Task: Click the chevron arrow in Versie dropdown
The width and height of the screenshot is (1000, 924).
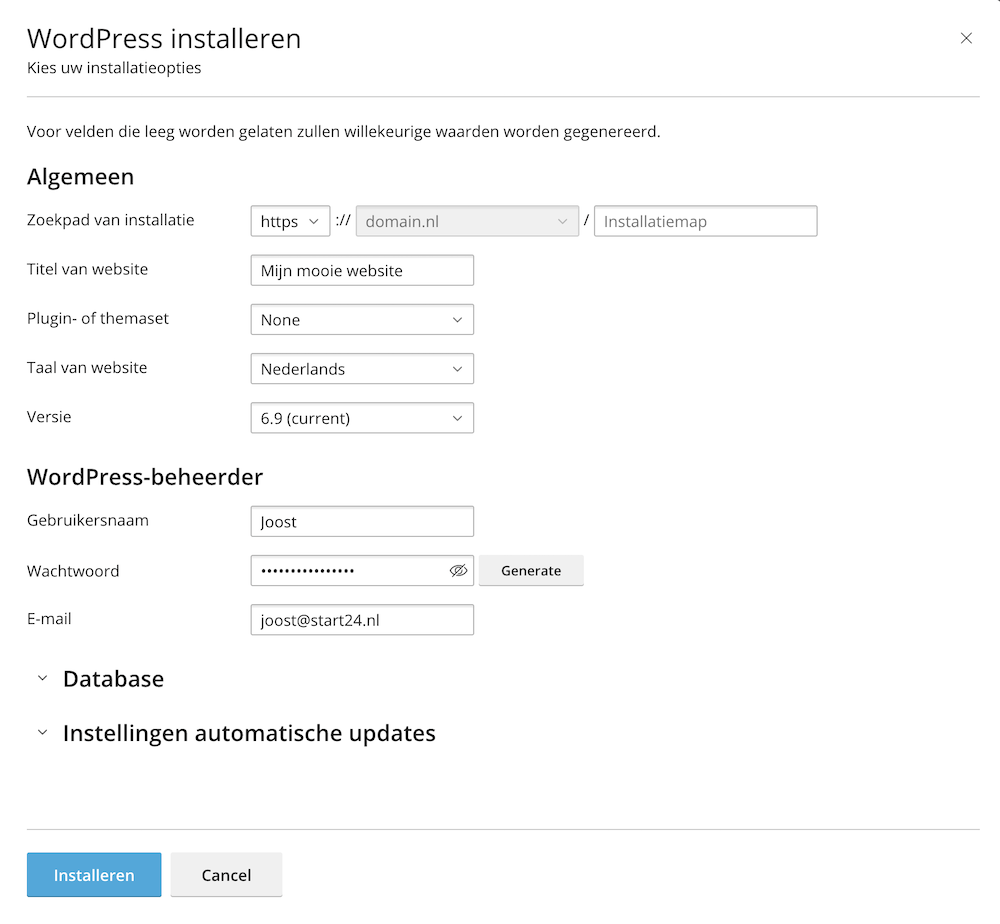Action: [457, 418]
